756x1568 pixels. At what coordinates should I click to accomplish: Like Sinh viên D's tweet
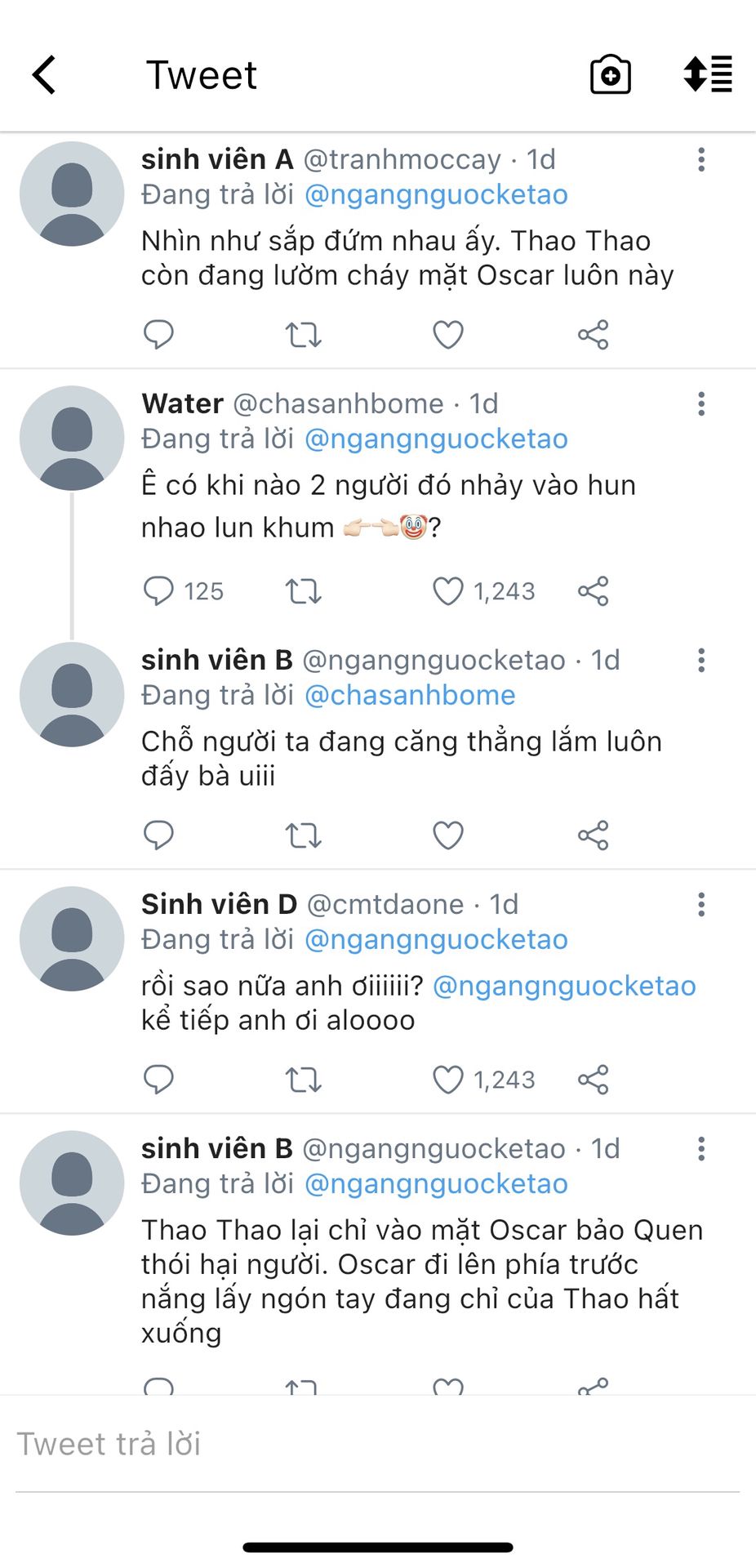(447, 1079)
